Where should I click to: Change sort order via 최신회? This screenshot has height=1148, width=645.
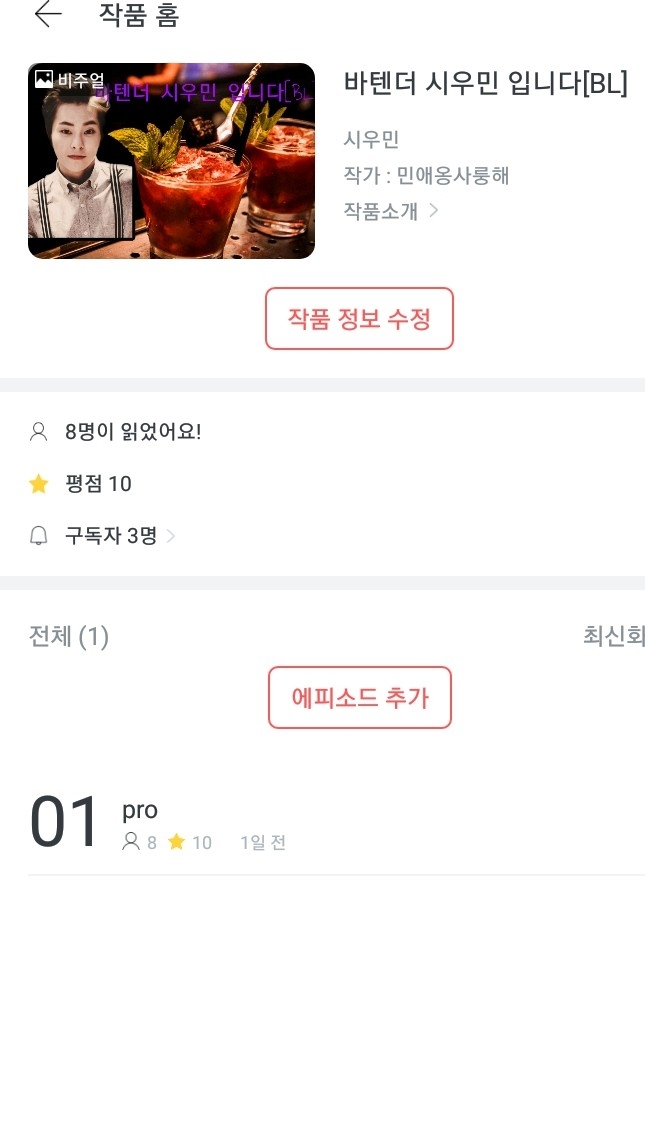click(x=613, y=636)
